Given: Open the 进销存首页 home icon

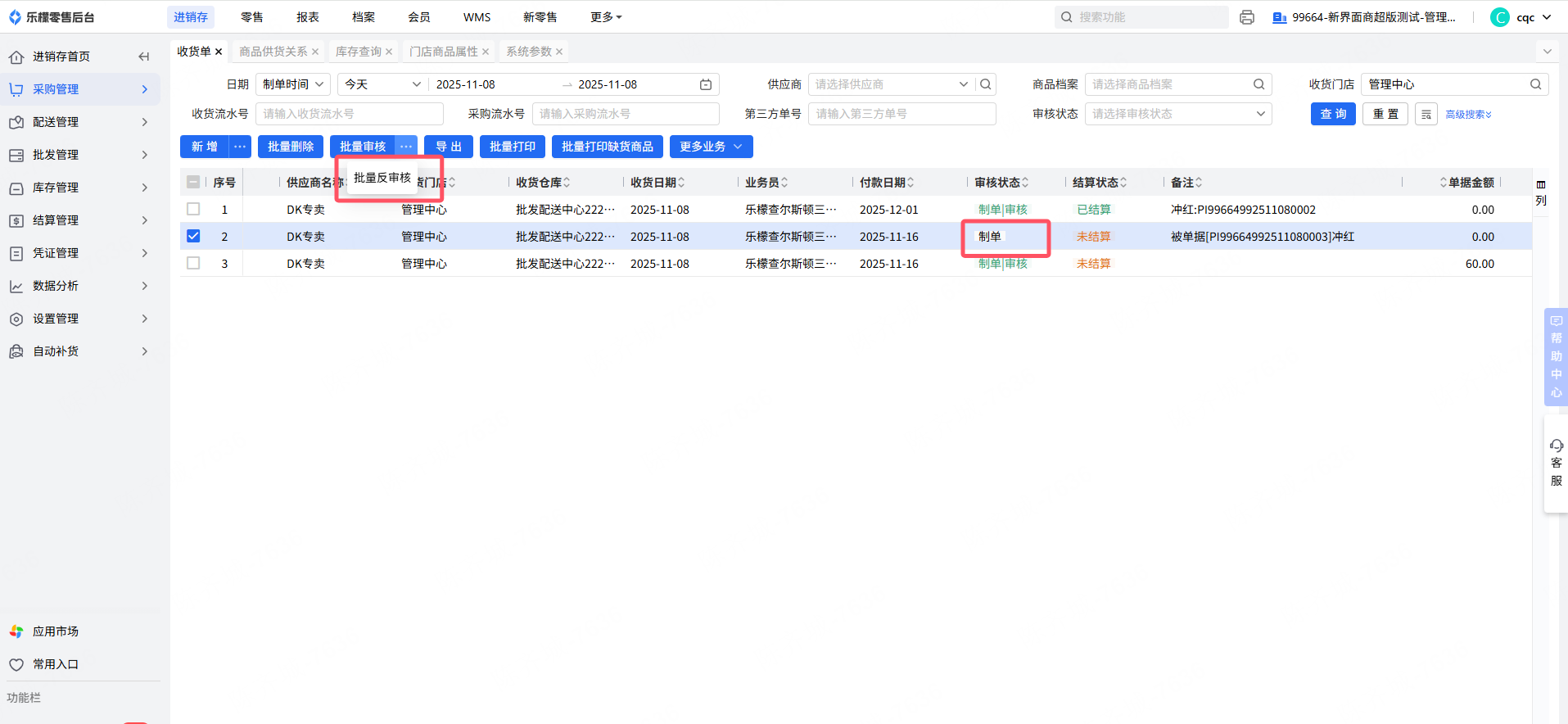Looking at the screenshot, I should pos(16,57).
